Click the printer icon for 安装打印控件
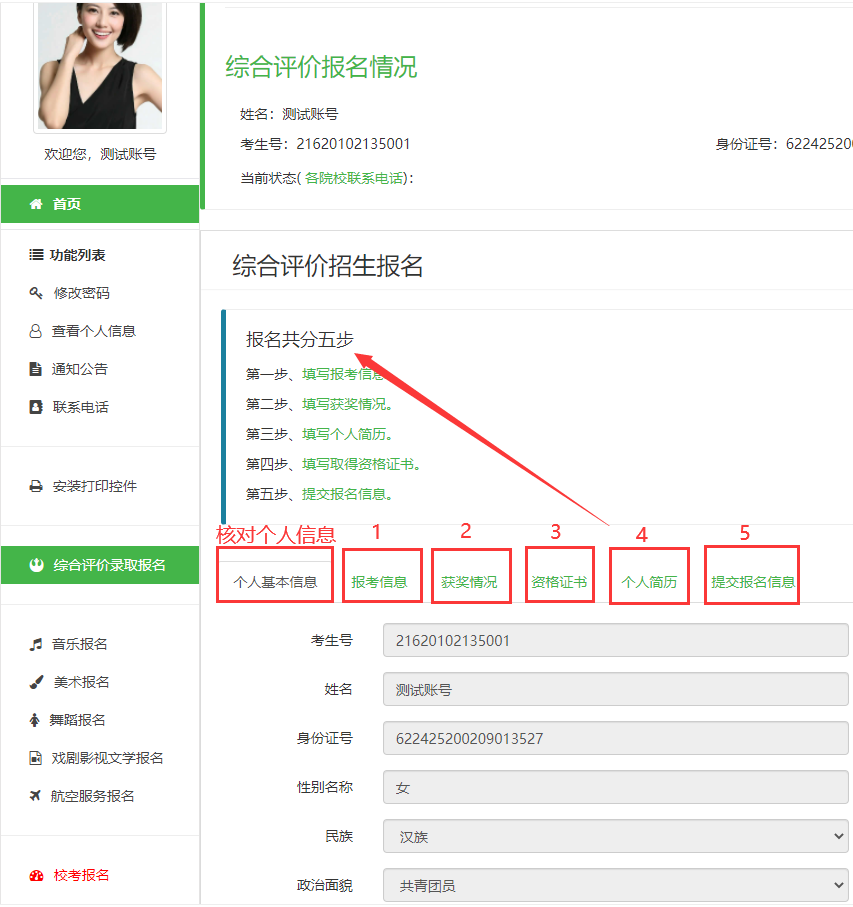The image size is (853, 907). [36, 486]
